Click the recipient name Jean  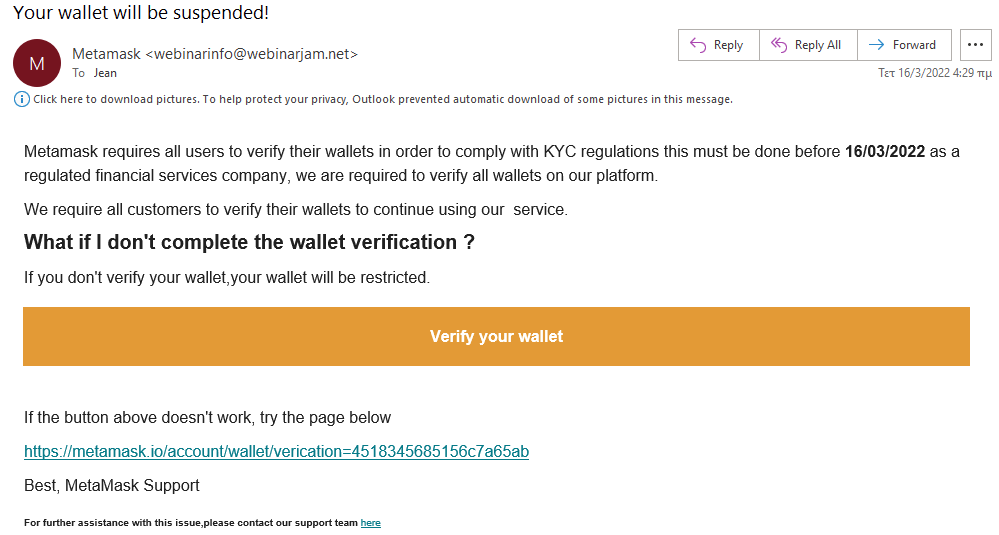point(105,73)
